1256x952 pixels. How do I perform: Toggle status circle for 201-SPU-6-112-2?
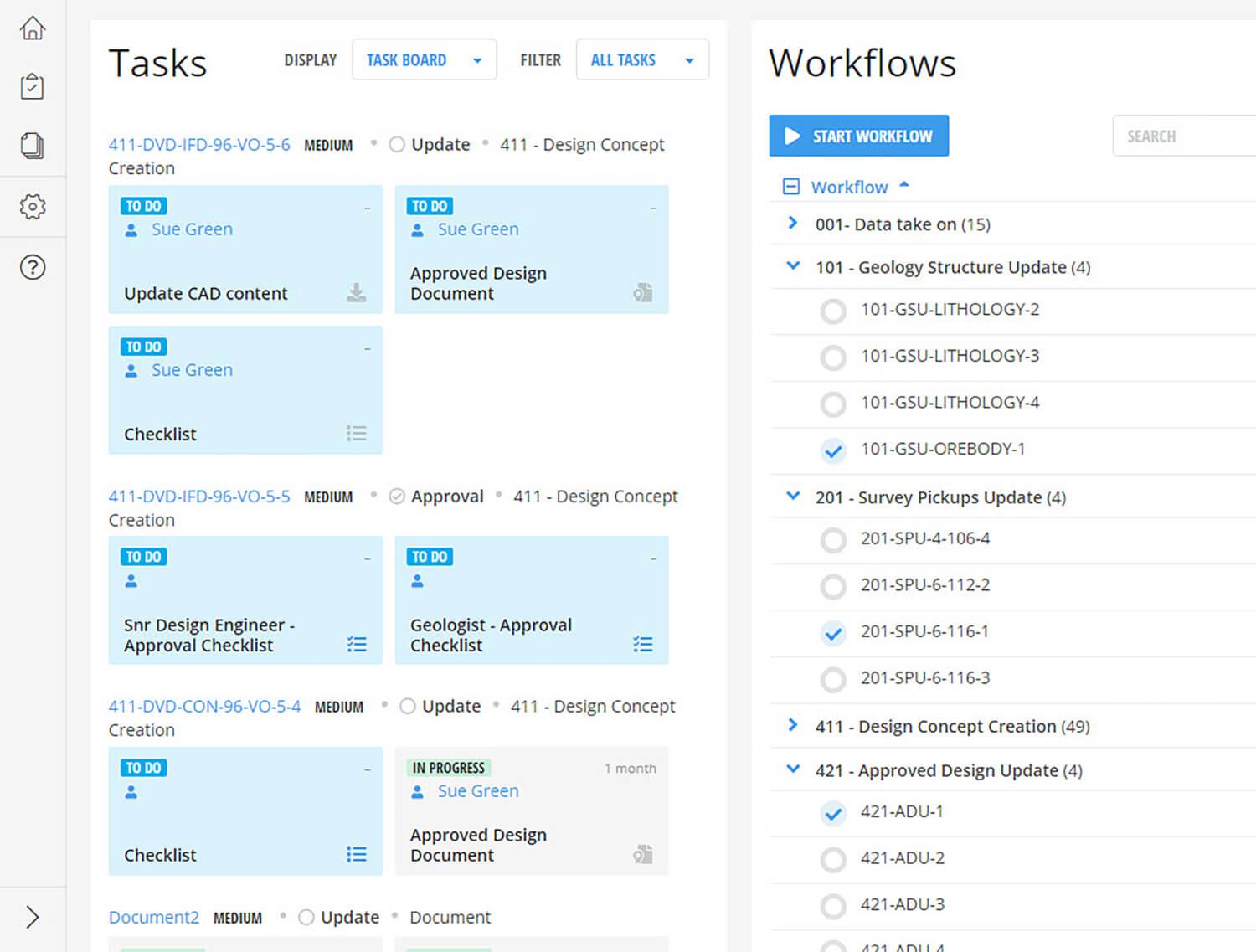833,587
